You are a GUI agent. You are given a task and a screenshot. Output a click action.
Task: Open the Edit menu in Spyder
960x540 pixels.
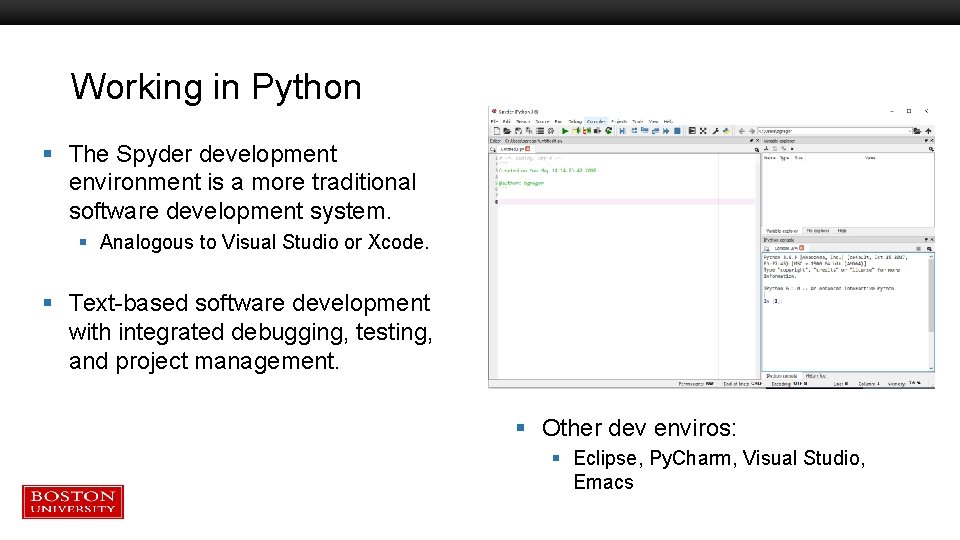506,121
